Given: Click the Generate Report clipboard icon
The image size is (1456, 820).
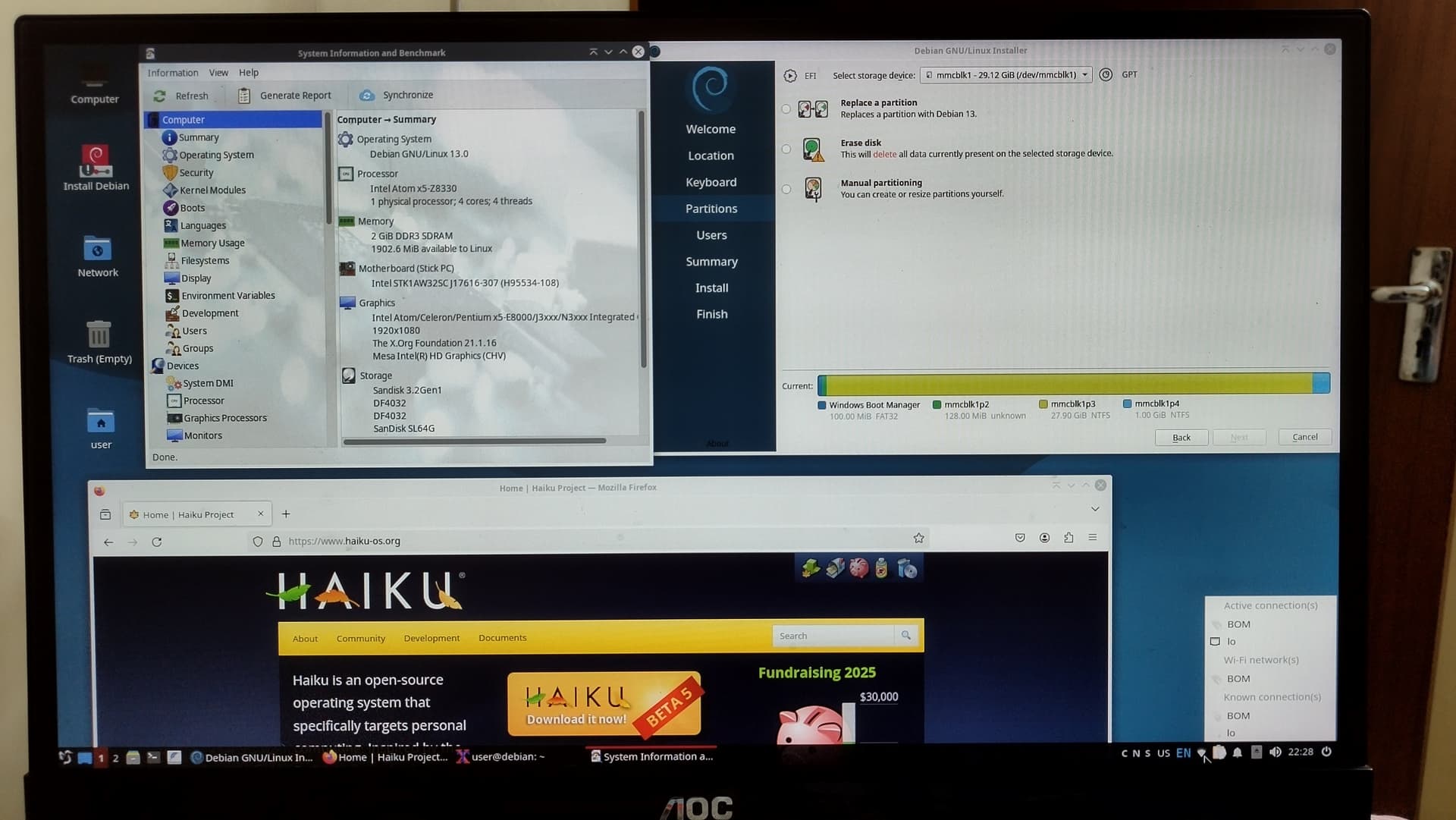Looking at the screenshot, I should pyautogui.click(x=244, y=96).
